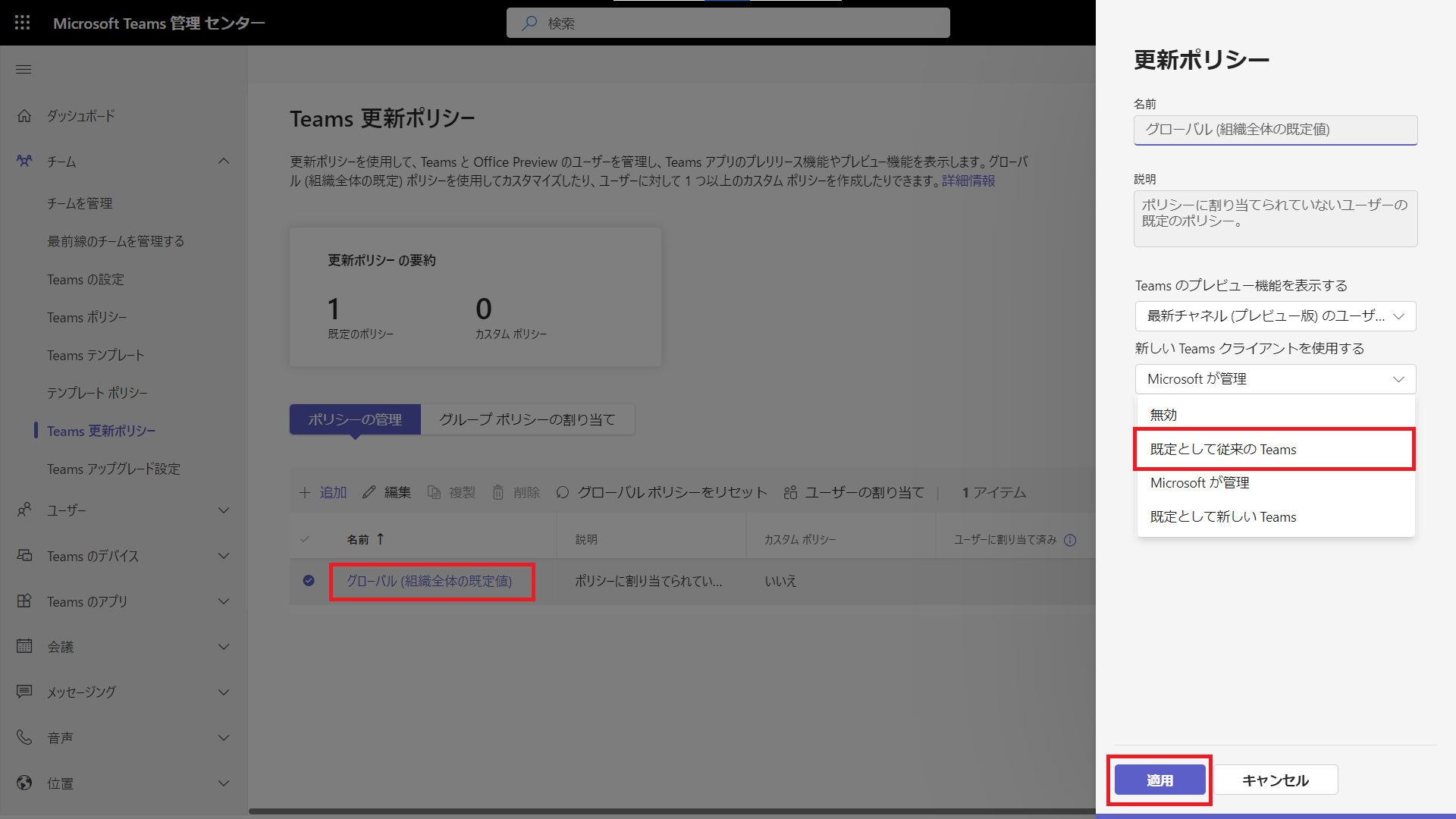The height and width of the screenshot is (819, 1456).
Task: Click the Microsoft Teams 管理センター title
Action: pyautogui.click(x=159, y=24)
